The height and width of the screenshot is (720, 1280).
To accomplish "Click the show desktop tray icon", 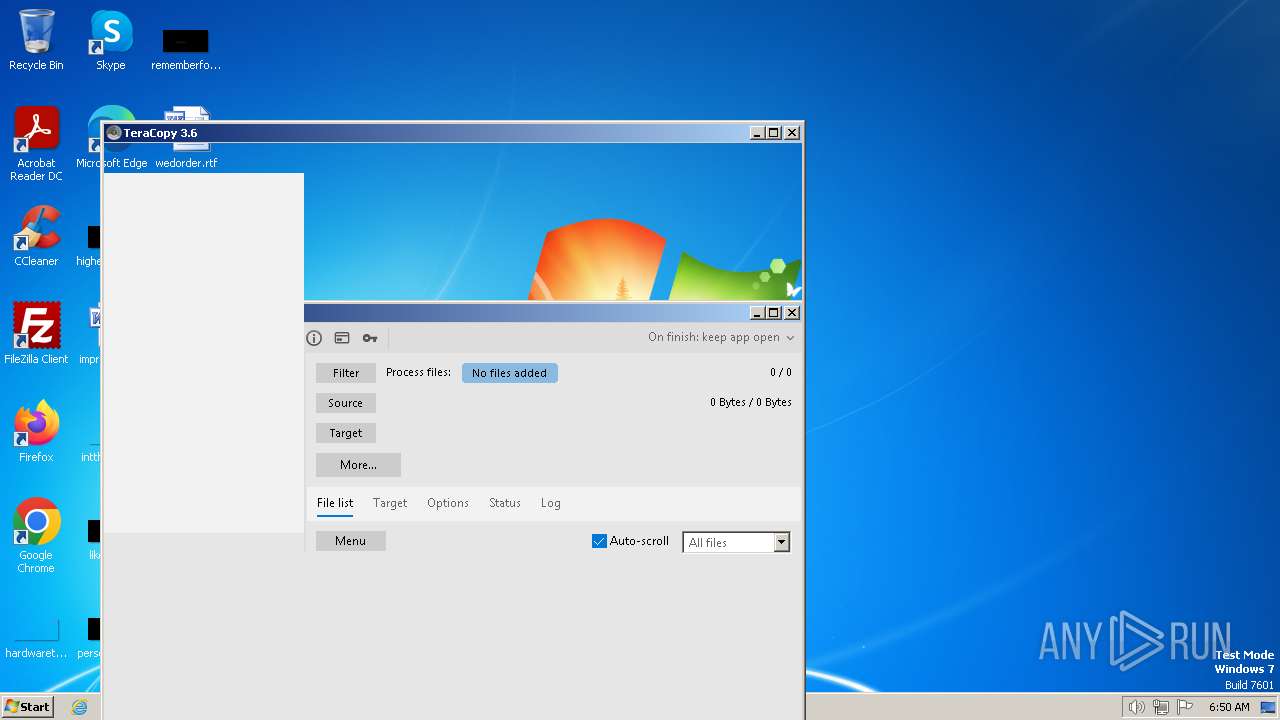I will [1268, 707].
